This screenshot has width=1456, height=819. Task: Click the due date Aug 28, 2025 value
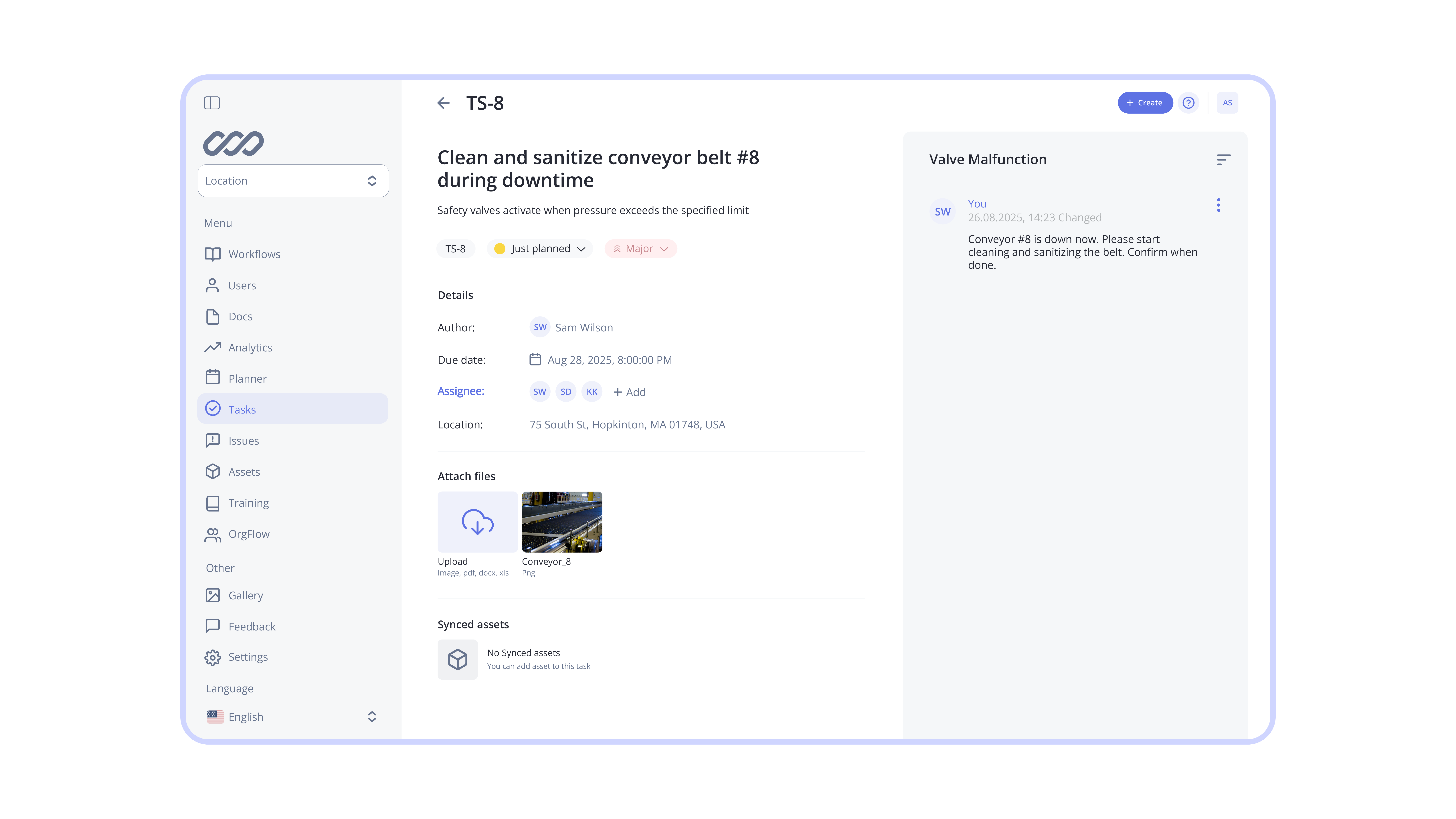click(x=610, y=360)
